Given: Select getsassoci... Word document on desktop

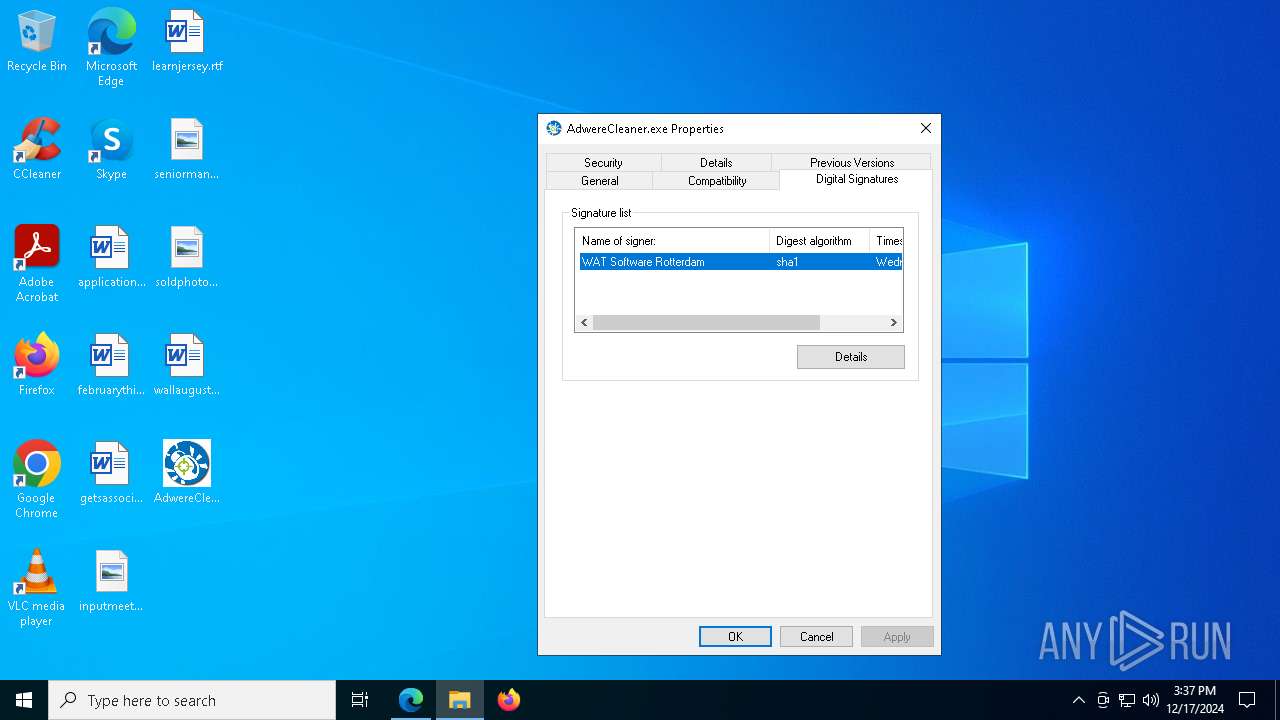Looking at the screenshot, I should tap(111, 473).
